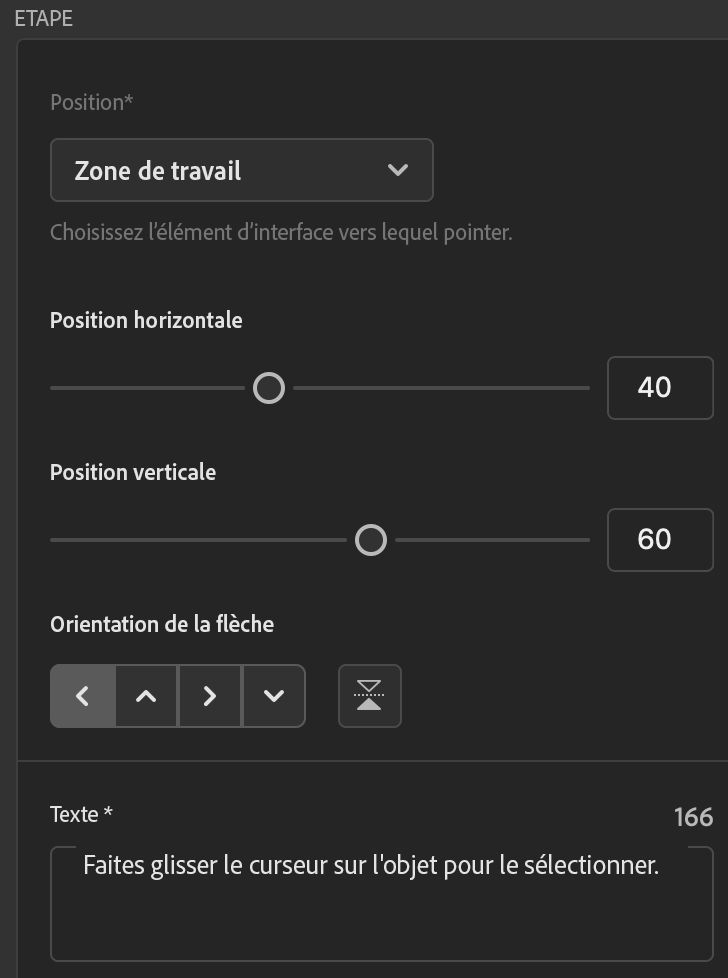This screenshot has width=728, height=978.
Task: Click the Texte field label
Action: (x=81, y=814)
